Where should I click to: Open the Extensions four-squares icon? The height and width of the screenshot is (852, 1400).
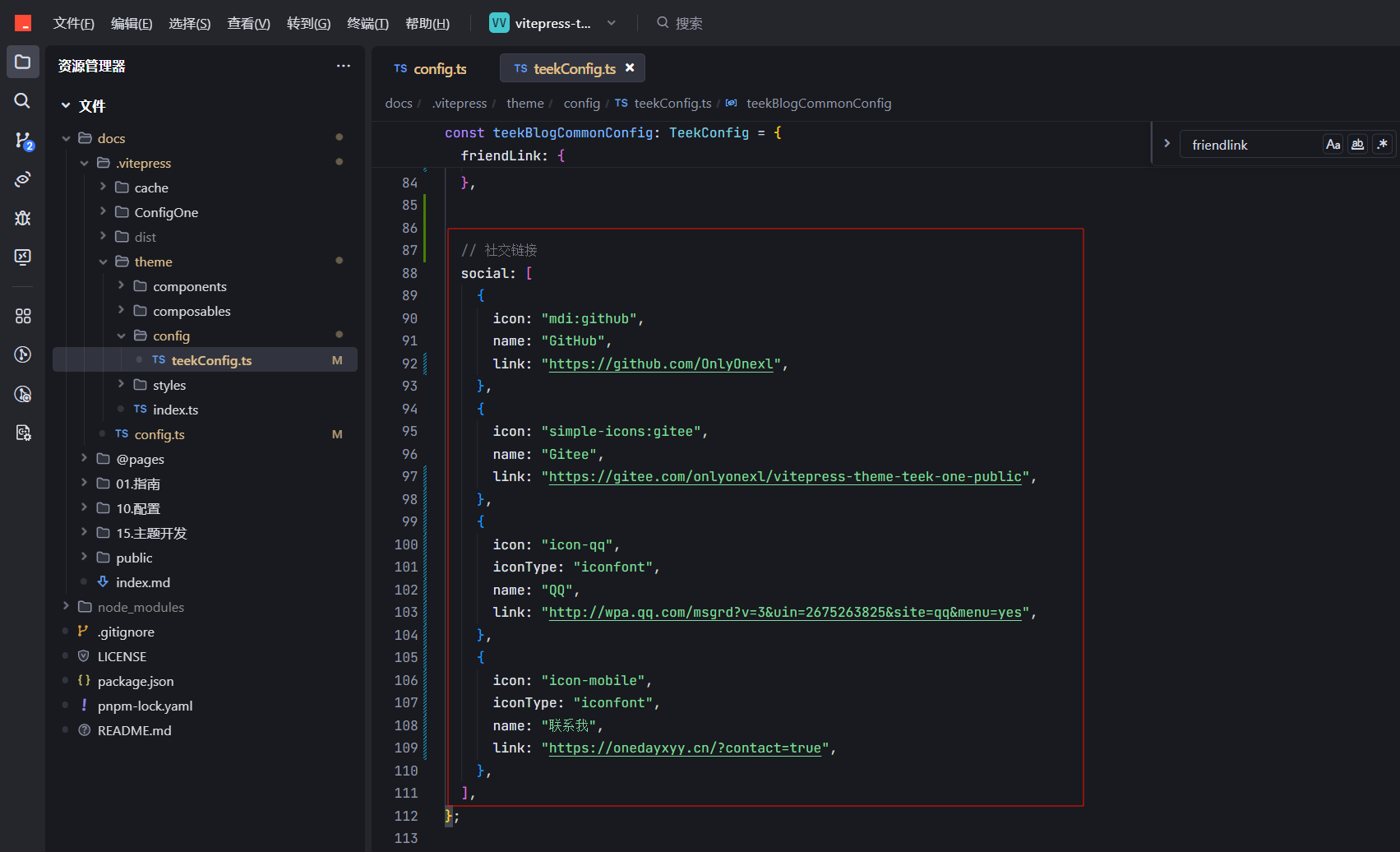pyautogui.click(x=23, y=316)
